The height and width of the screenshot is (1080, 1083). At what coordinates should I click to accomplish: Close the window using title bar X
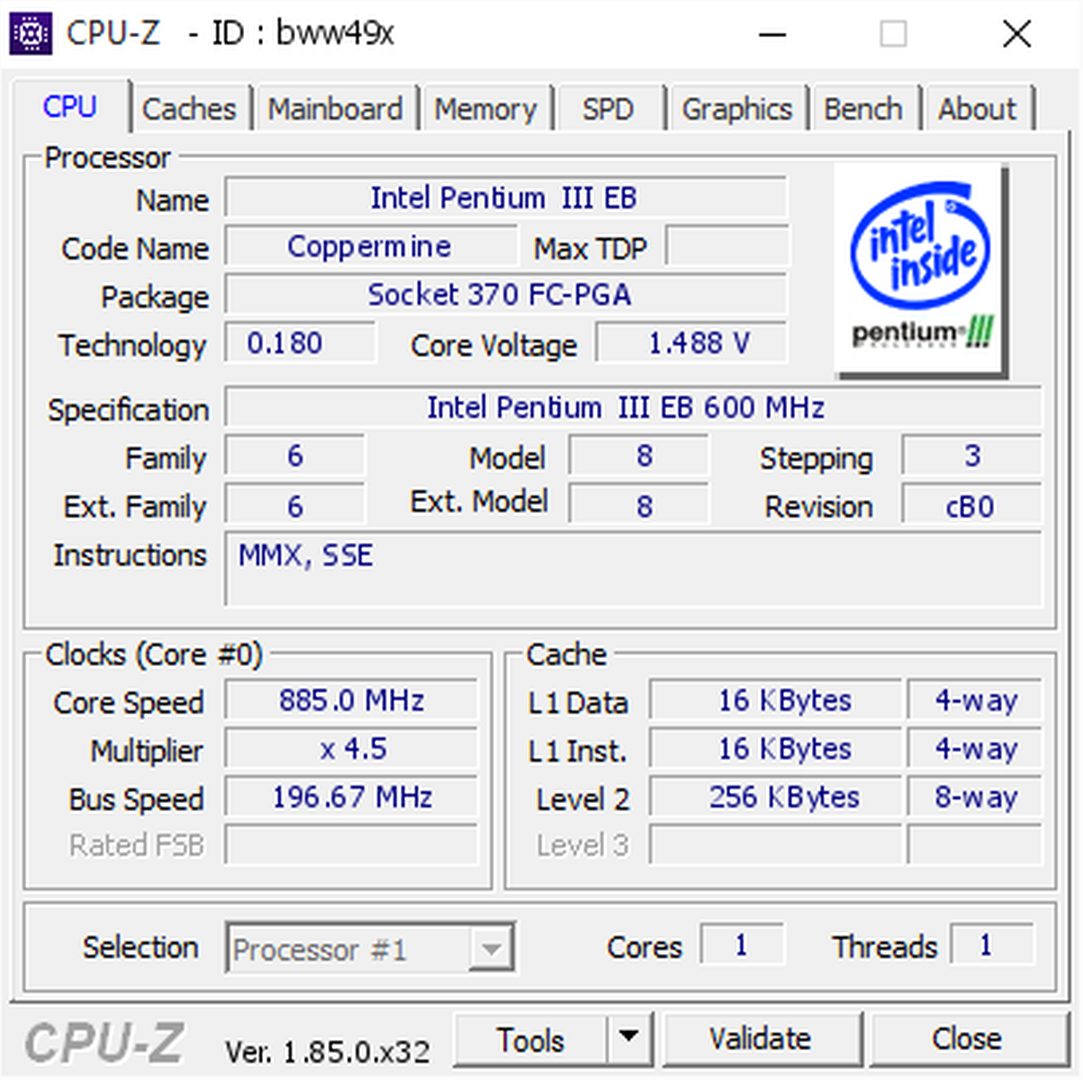pyautogui.click(x=1016, y=34)
